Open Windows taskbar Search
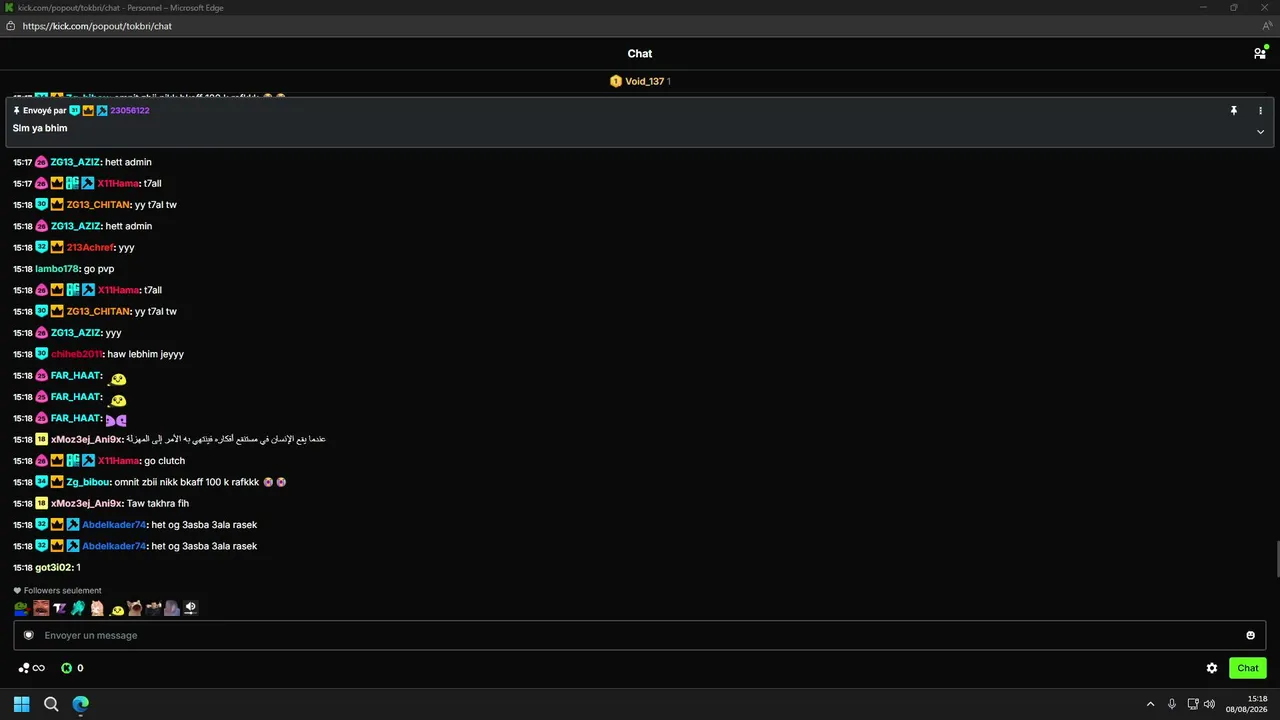Viewport: 1280px width, 720px height. [51, 704]
